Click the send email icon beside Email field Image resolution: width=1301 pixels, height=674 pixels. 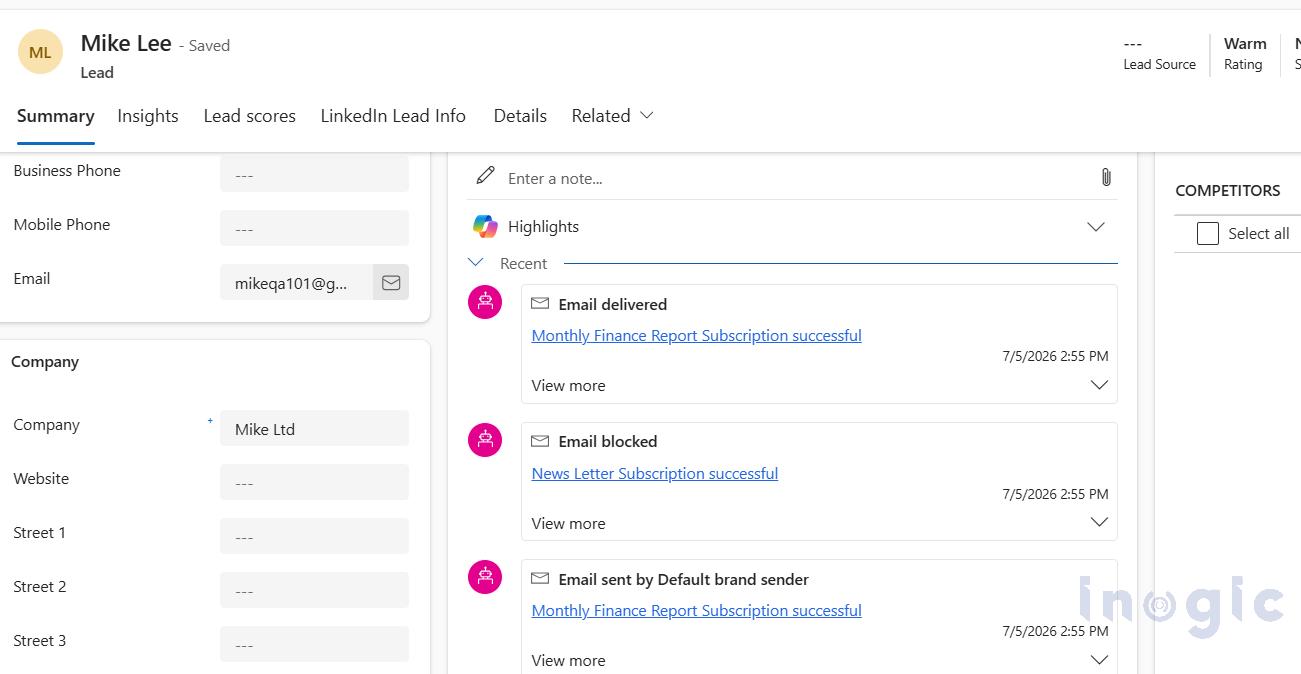(391, 283)
